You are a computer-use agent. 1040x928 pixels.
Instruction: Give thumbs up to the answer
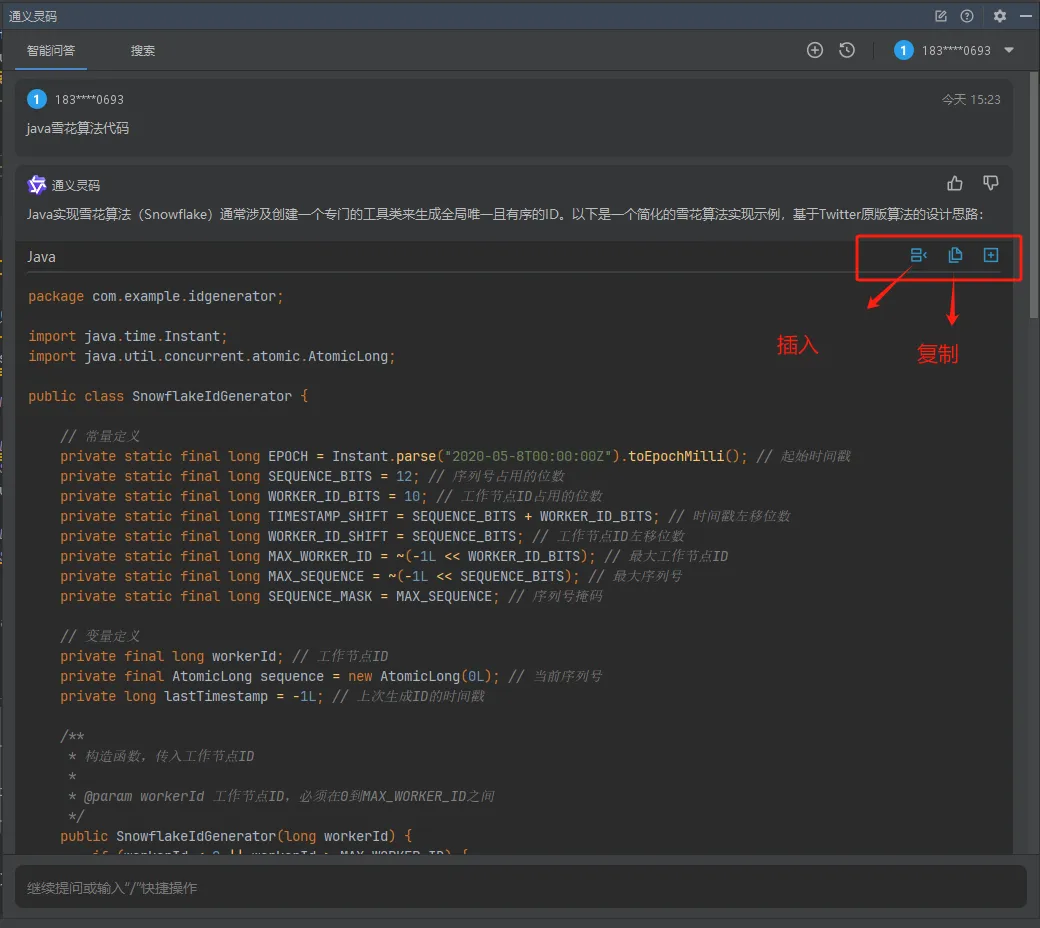[954, 184]
